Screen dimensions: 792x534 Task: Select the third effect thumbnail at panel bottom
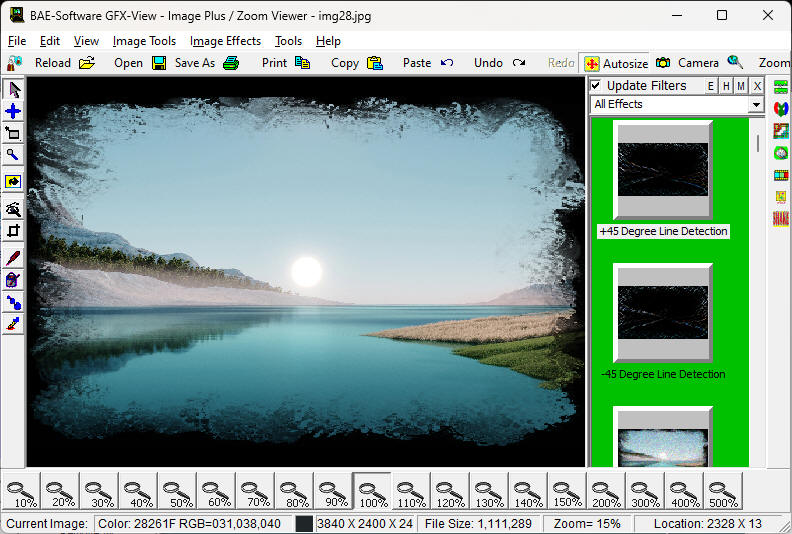[x=663, y=438]
